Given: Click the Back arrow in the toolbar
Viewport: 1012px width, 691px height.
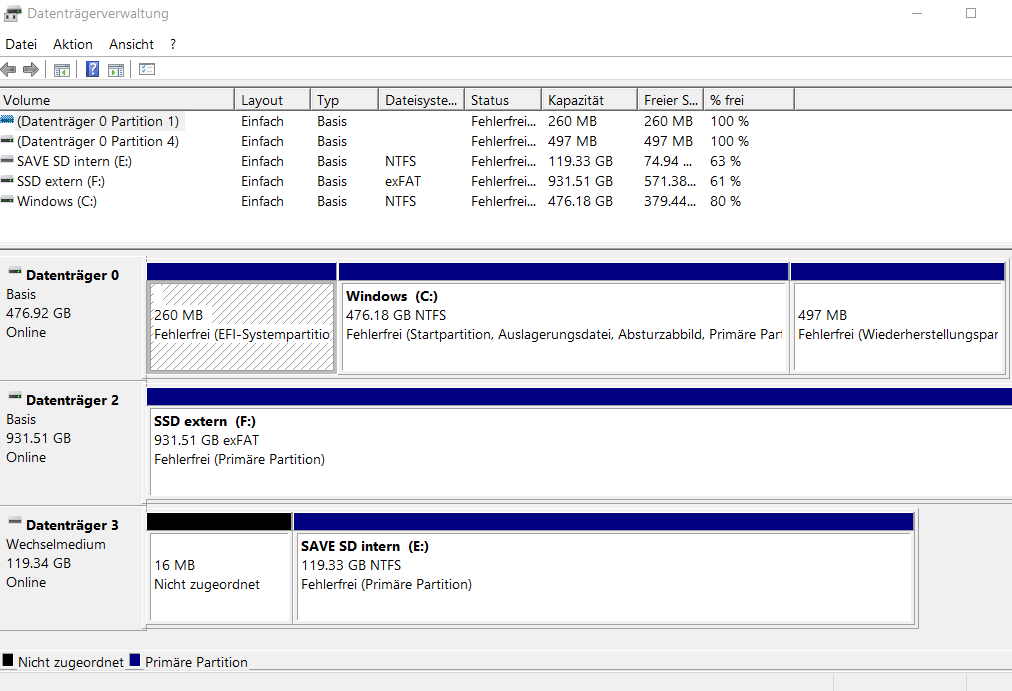Looking at the screenshot, I should point(8,70).
